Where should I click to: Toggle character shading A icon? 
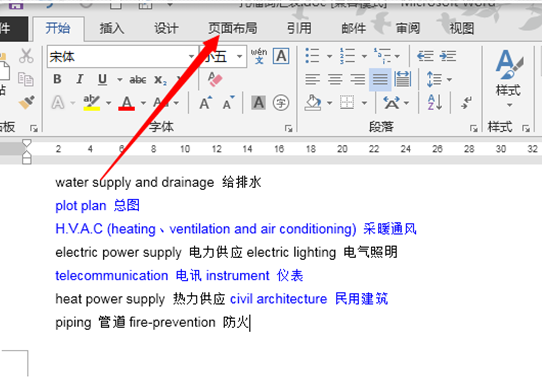pyautogui.click(x=259, y=103)
